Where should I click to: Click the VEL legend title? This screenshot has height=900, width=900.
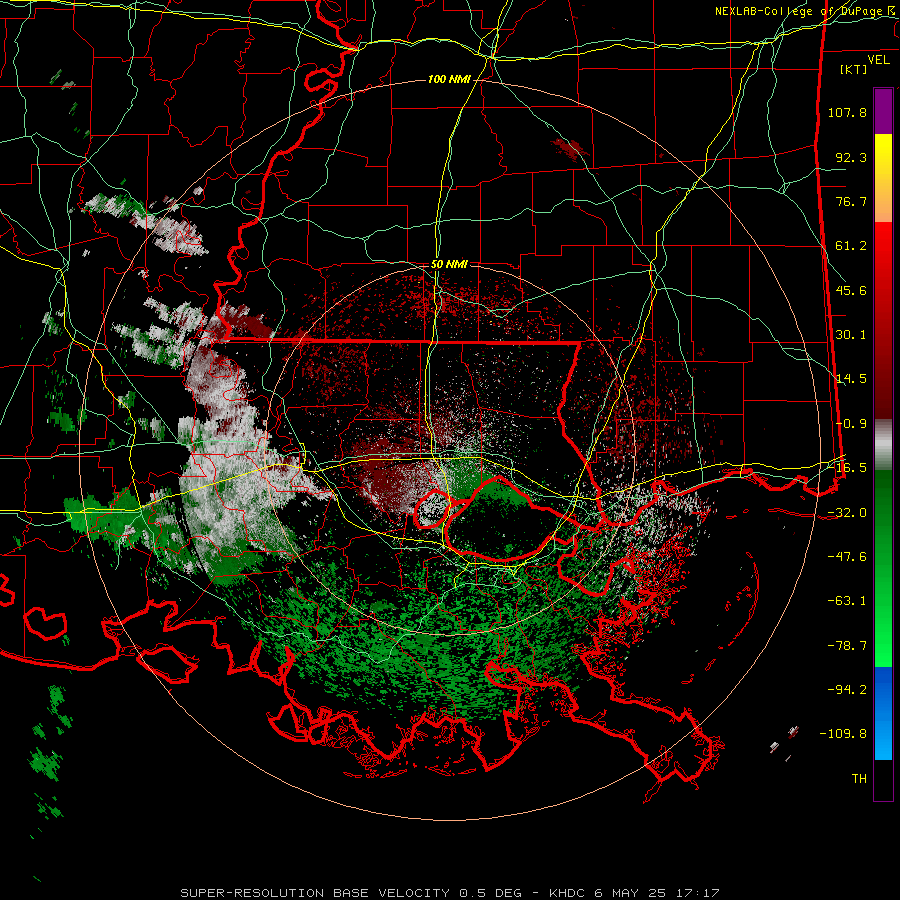click(x=878, y=60)
